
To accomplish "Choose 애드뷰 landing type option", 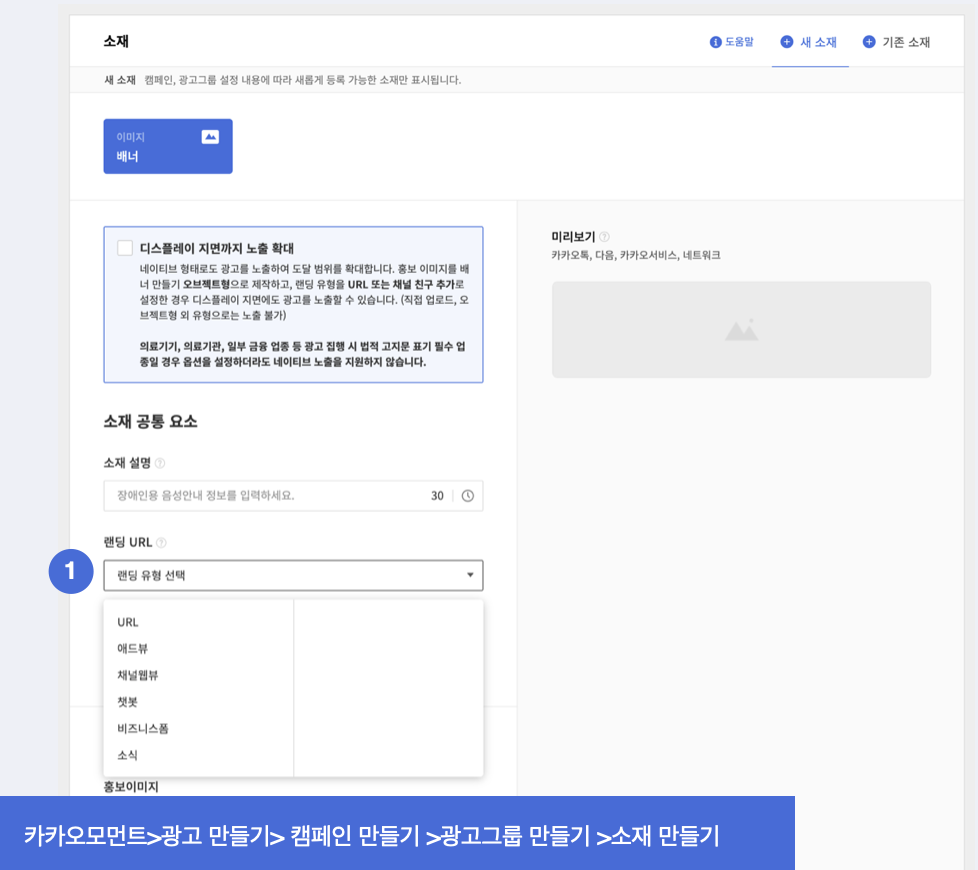I will [x=132, y=648].
